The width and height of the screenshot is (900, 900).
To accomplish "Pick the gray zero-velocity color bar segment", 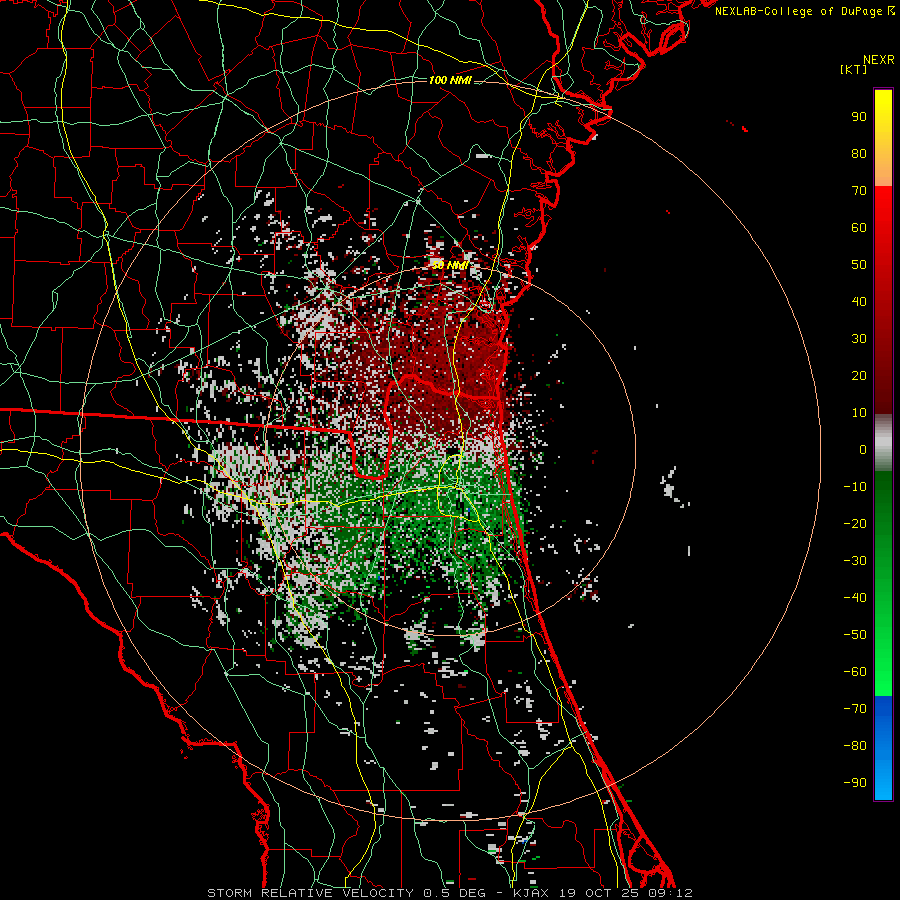I will pyautogui.click(x=883, y=443).
